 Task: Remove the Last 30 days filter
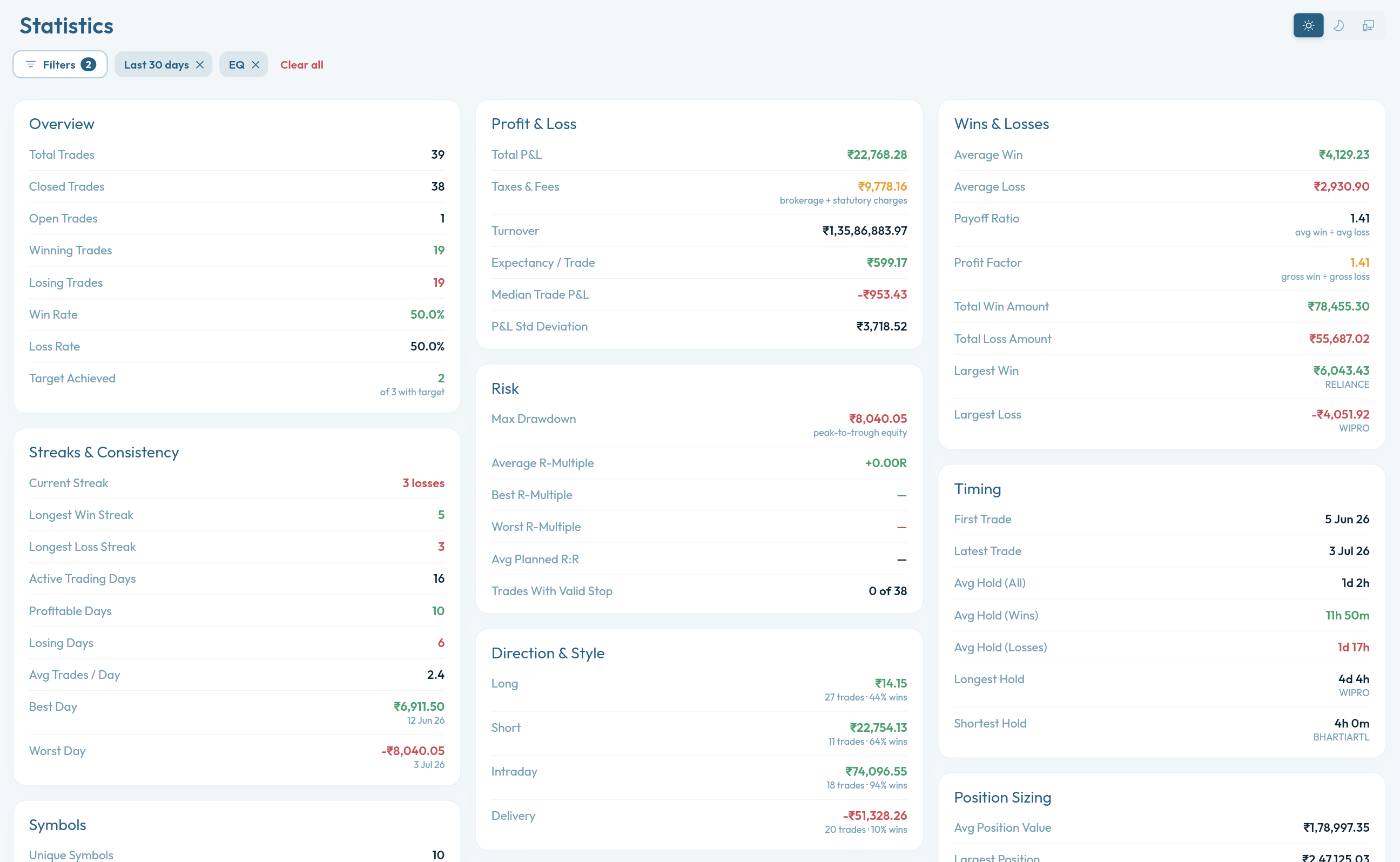[200, 64]
